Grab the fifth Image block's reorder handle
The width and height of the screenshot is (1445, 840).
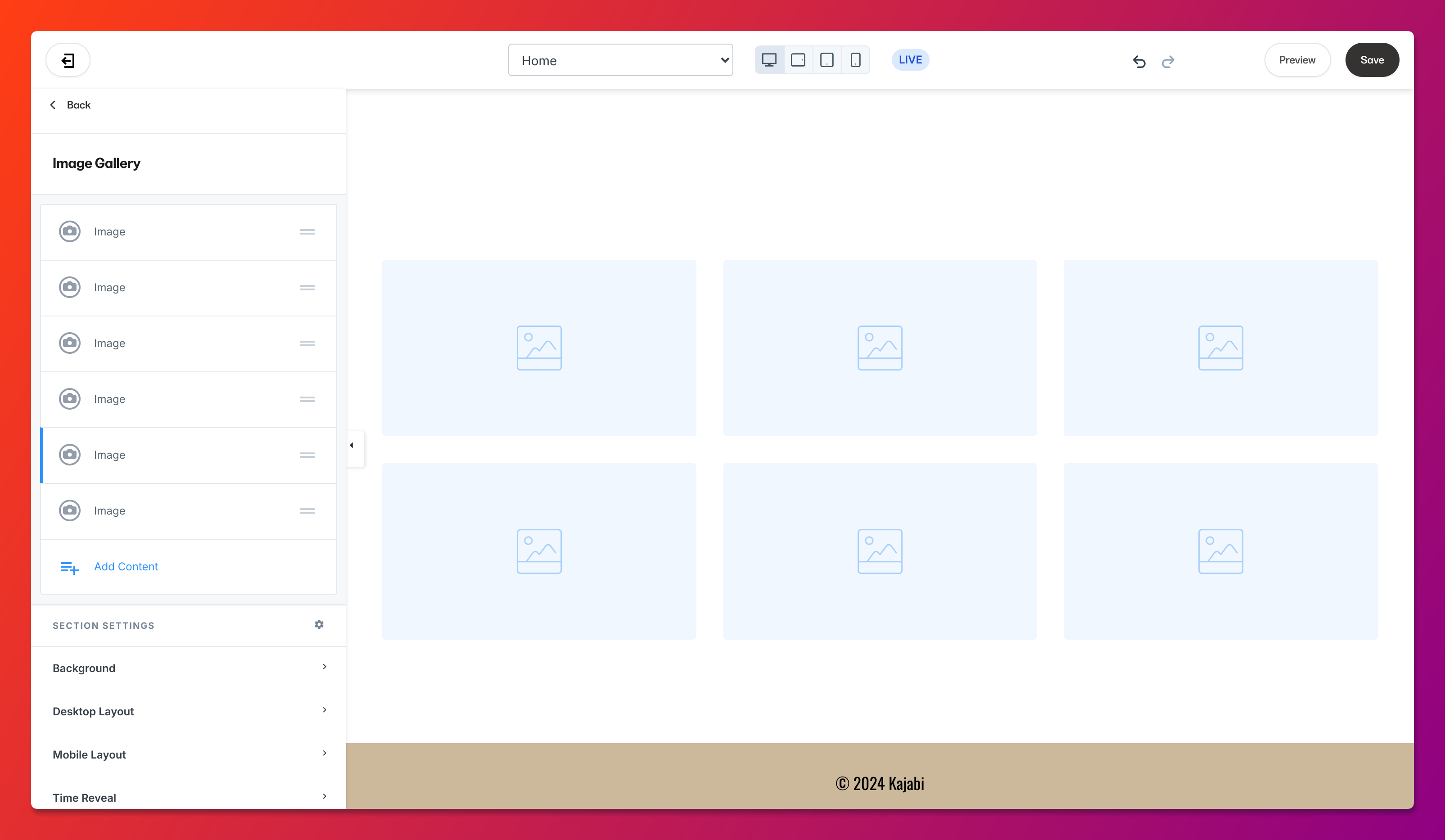pyautogui.click(x=307, y=455)
